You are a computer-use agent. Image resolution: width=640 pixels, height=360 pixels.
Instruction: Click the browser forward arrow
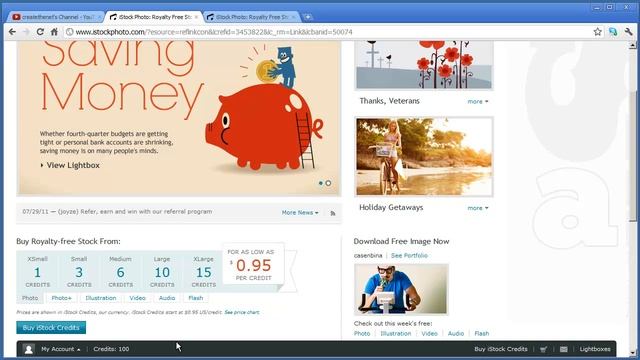[x=26, y=31]
